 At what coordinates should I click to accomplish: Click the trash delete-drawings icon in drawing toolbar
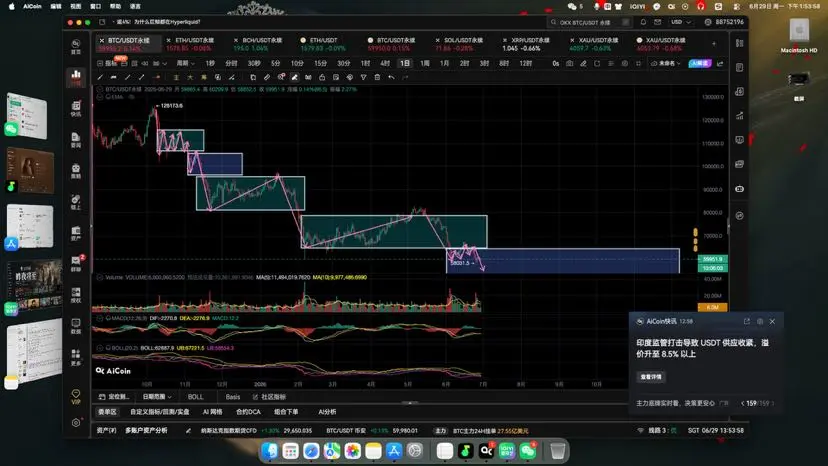(x=377, y=77)
